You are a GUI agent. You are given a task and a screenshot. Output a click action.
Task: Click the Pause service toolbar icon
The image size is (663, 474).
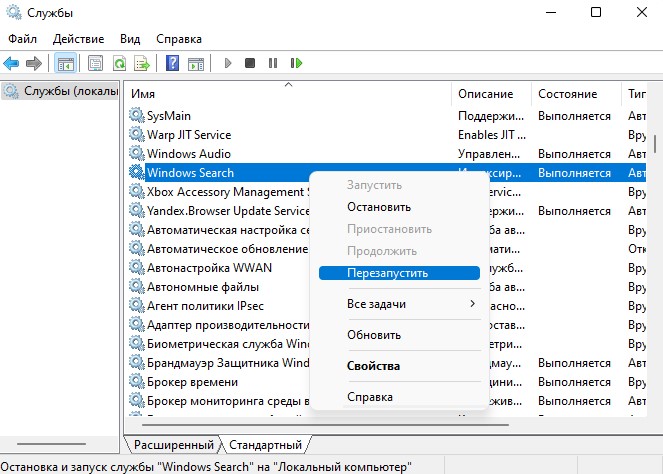pyautogui.click(x=273, y=63)
